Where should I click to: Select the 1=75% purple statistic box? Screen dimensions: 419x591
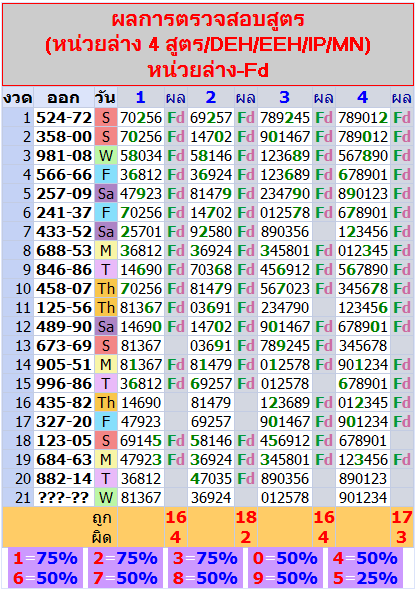point(46,558)
